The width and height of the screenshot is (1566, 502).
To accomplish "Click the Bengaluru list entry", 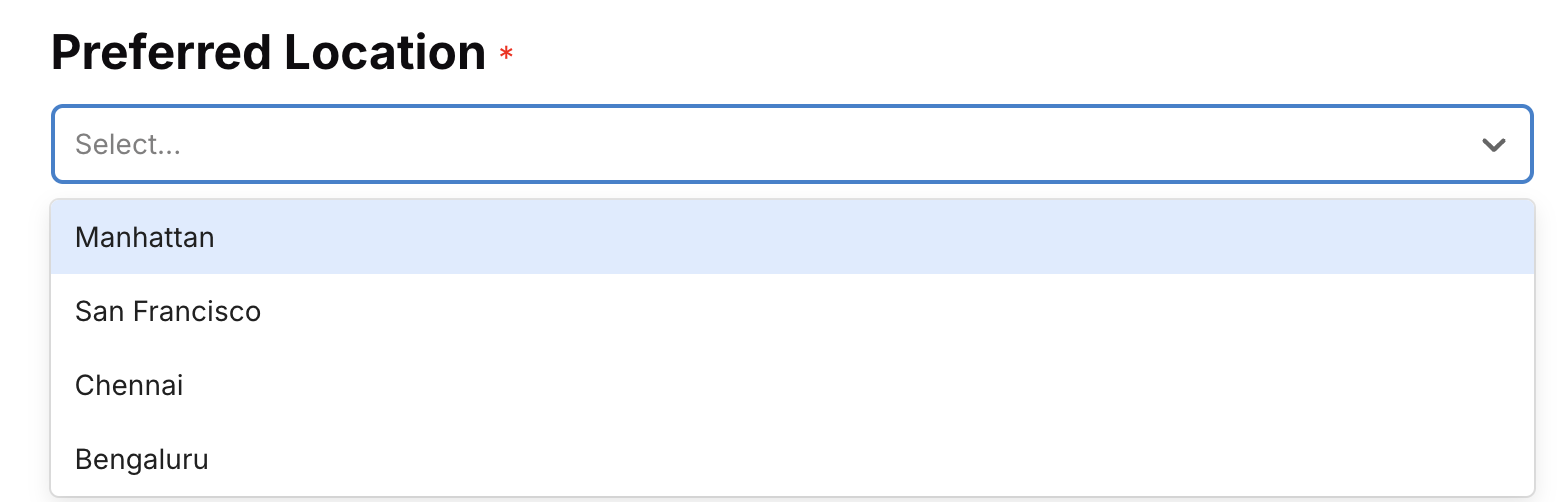I will (142, 460).
